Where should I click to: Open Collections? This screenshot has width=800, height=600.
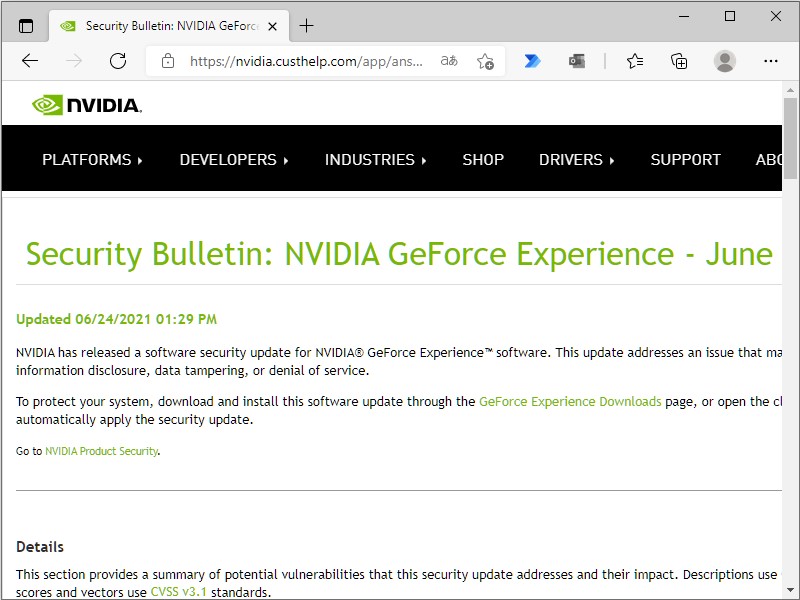679,61
